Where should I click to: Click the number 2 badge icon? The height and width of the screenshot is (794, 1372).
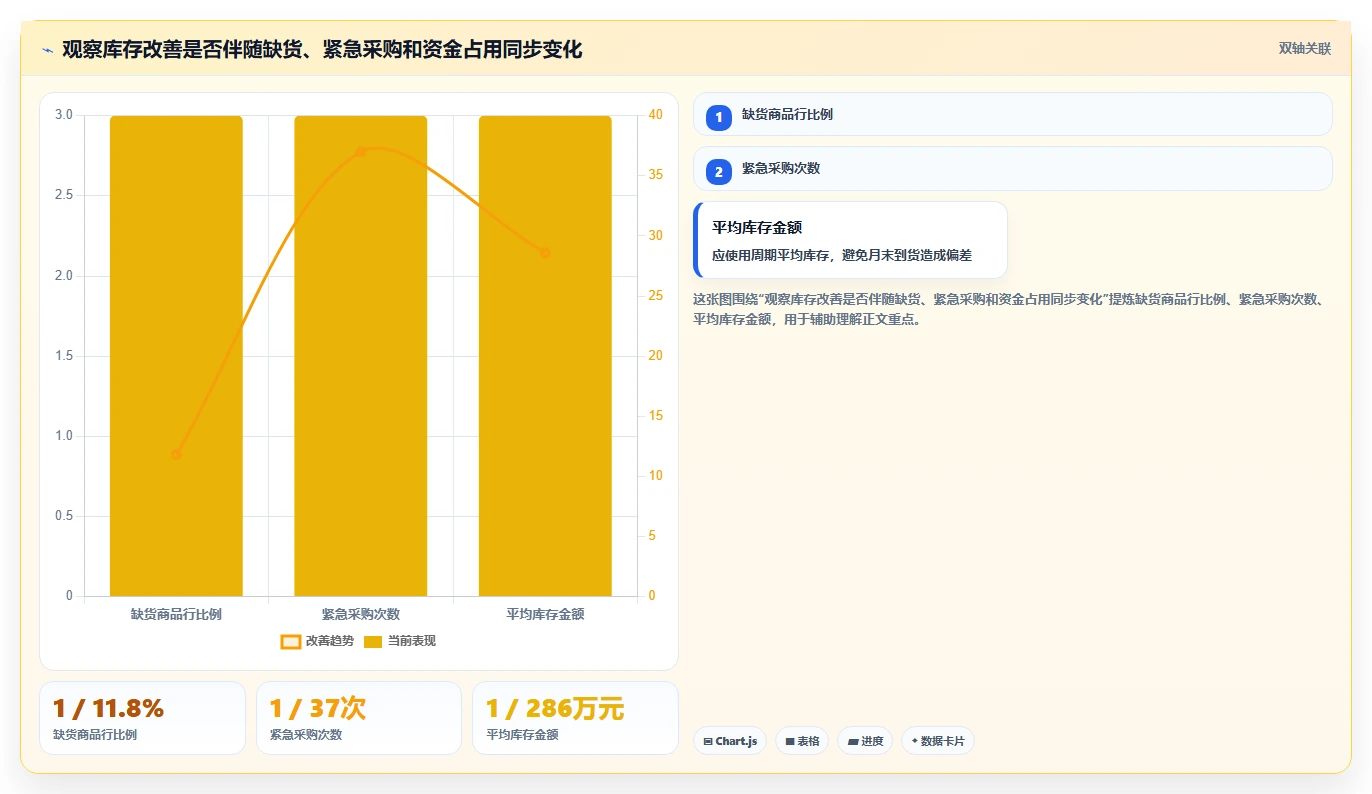point(718,172)
